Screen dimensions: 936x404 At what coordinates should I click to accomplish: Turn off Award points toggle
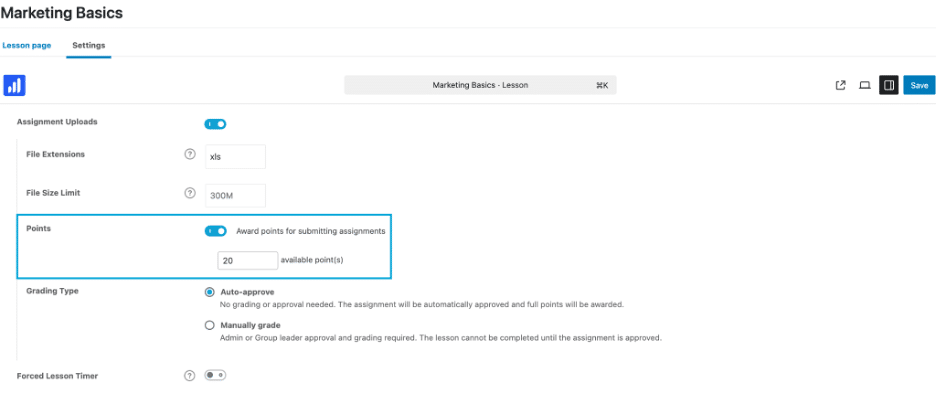click(215, 231)
